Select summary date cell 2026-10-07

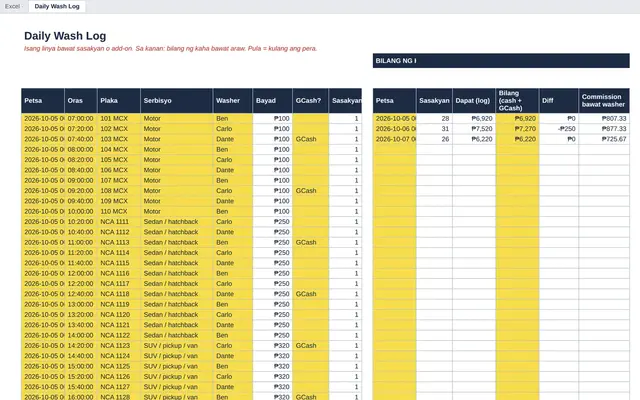point(395,139)
